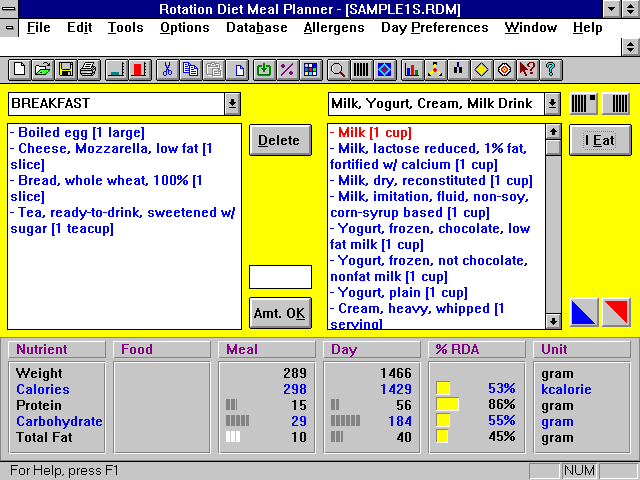Open the Day Preferences menu

pyautogui.click(x=435, y=28)
